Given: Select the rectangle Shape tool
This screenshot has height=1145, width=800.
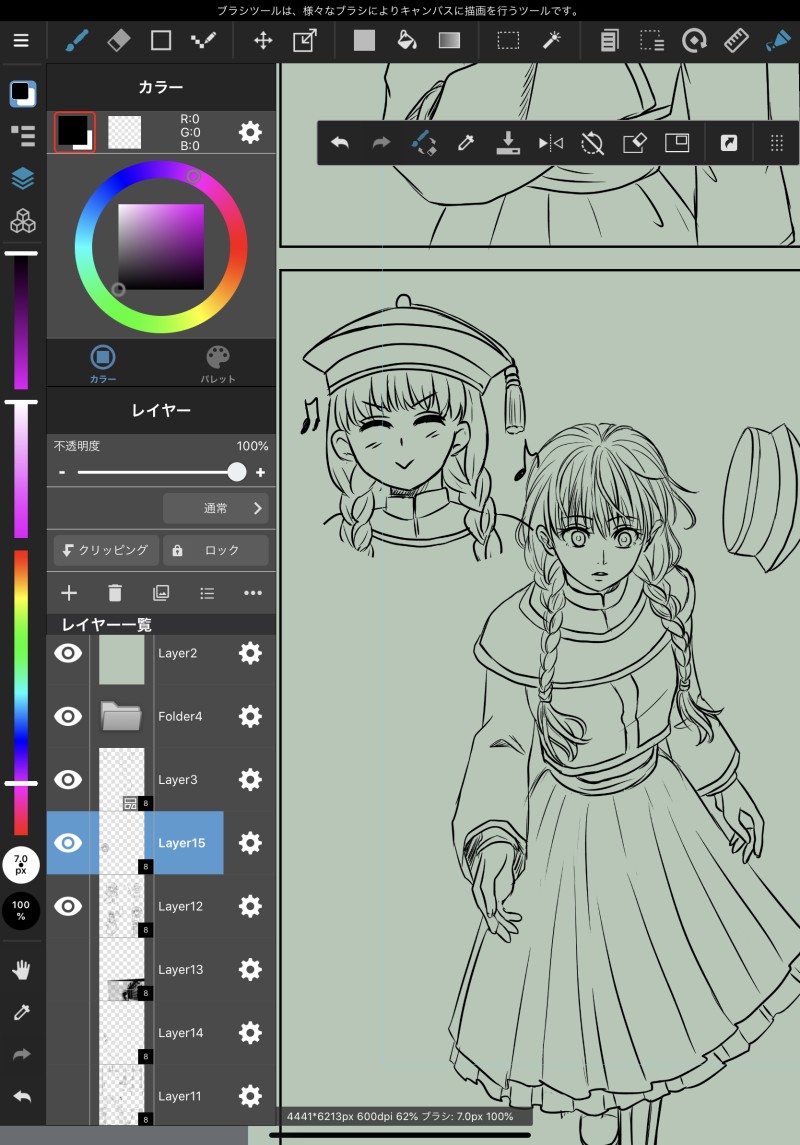Looking at the screenshot, I should (161, 40).
